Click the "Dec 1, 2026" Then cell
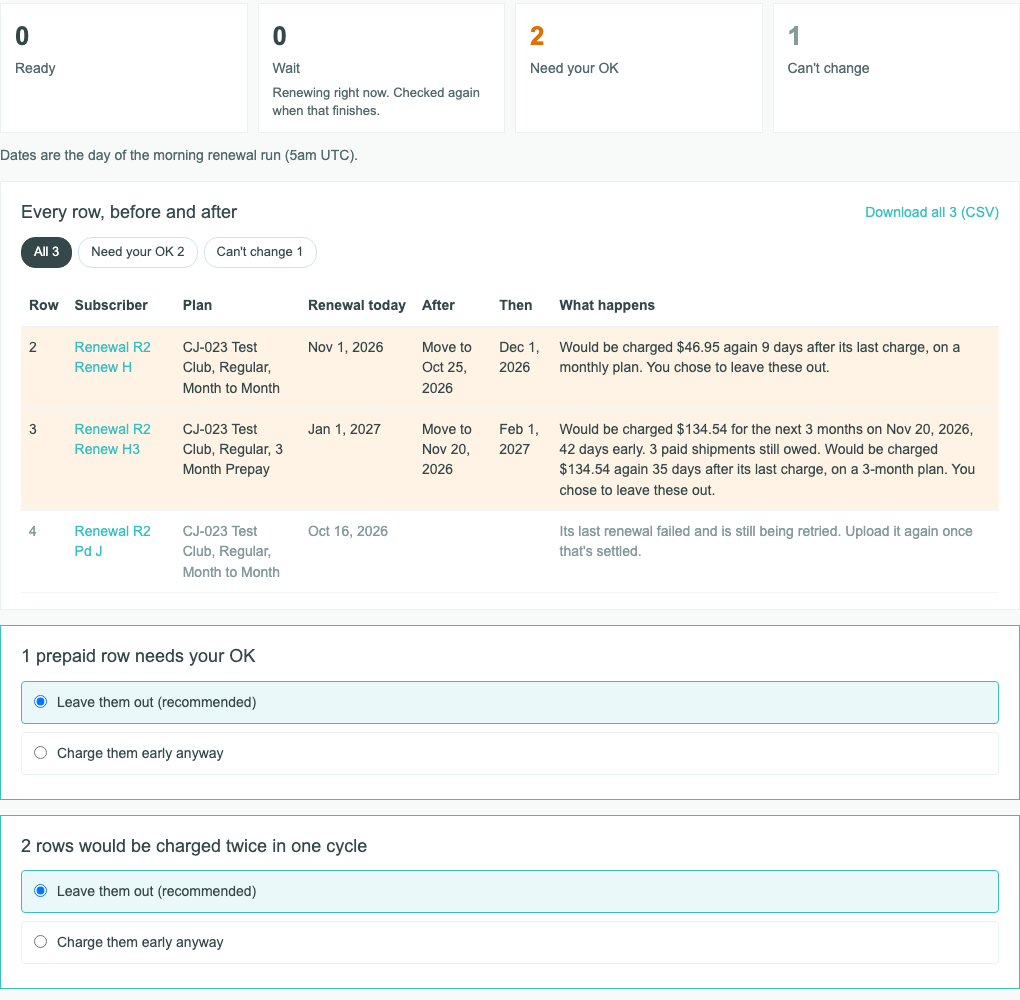The width and height of the screenshot is (1020, 1000). coord(519,357)
